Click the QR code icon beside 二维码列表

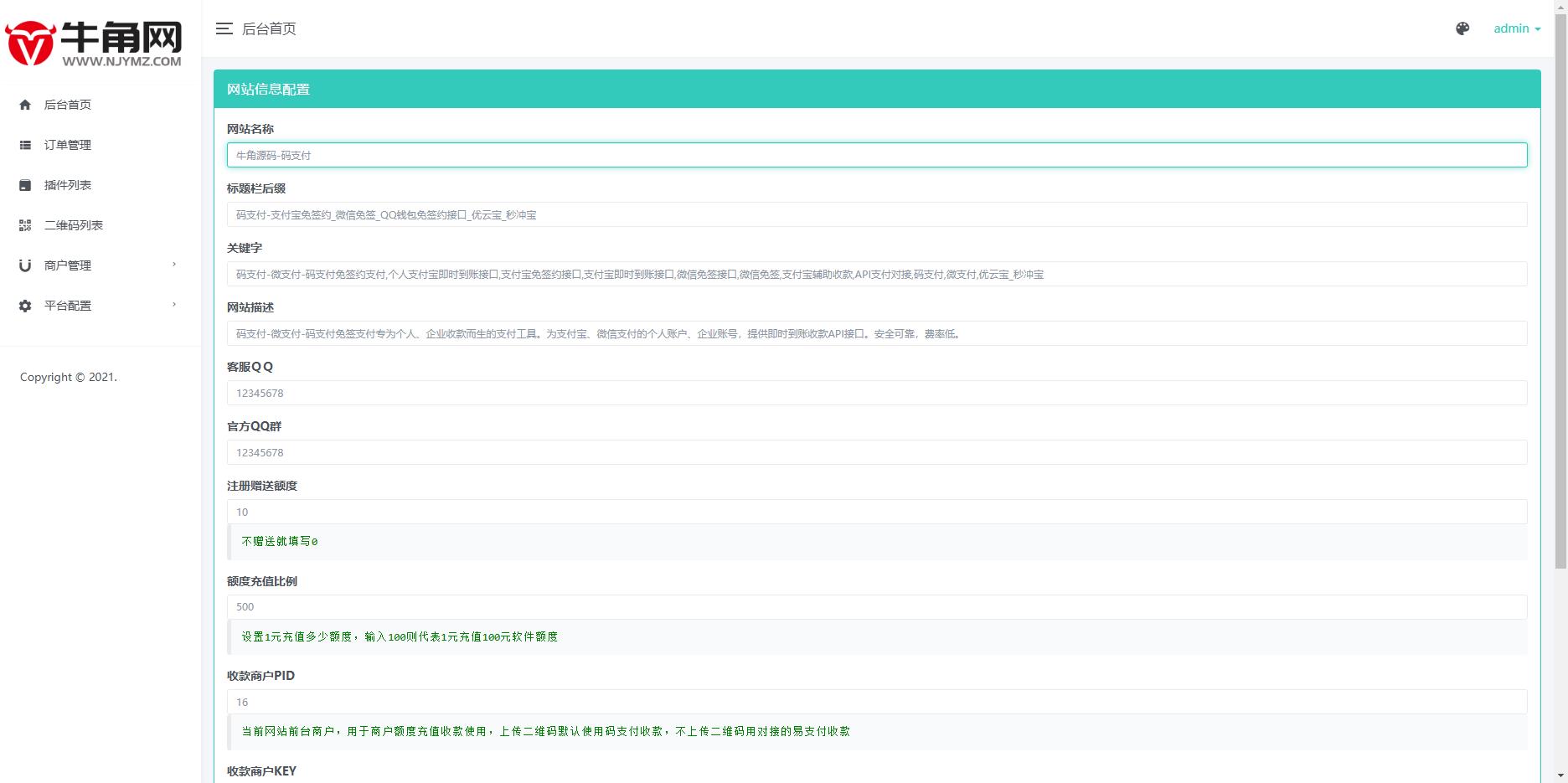click(25, 225)
